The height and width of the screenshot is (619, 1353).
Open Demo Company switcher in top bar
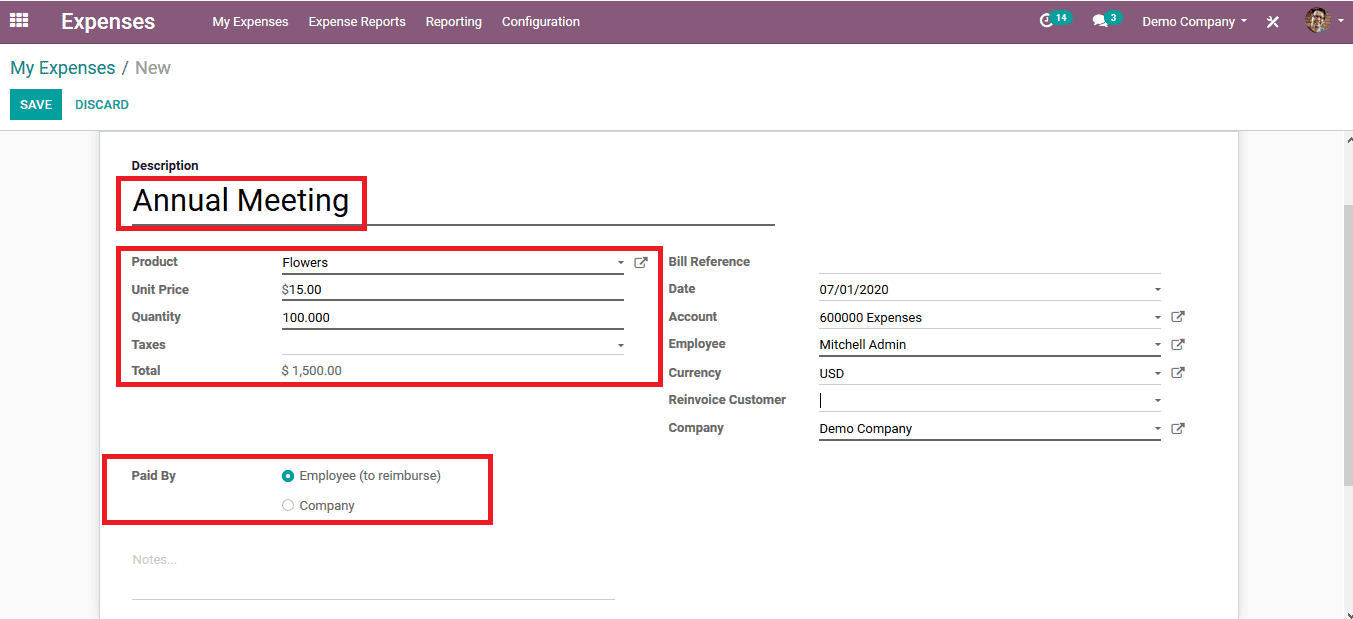[1194, 21]
